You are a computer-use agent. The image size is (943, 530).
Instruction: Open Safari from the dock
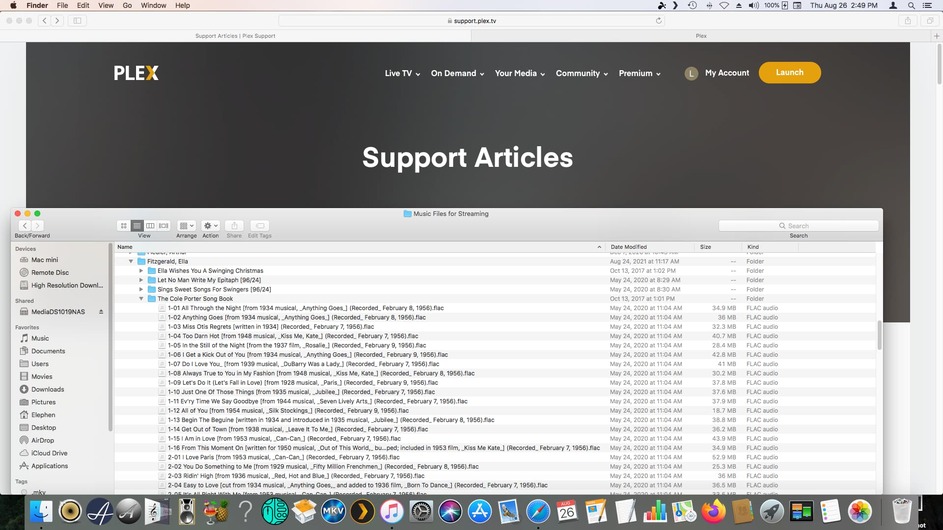pyautogui.click(x=538, y=512)
